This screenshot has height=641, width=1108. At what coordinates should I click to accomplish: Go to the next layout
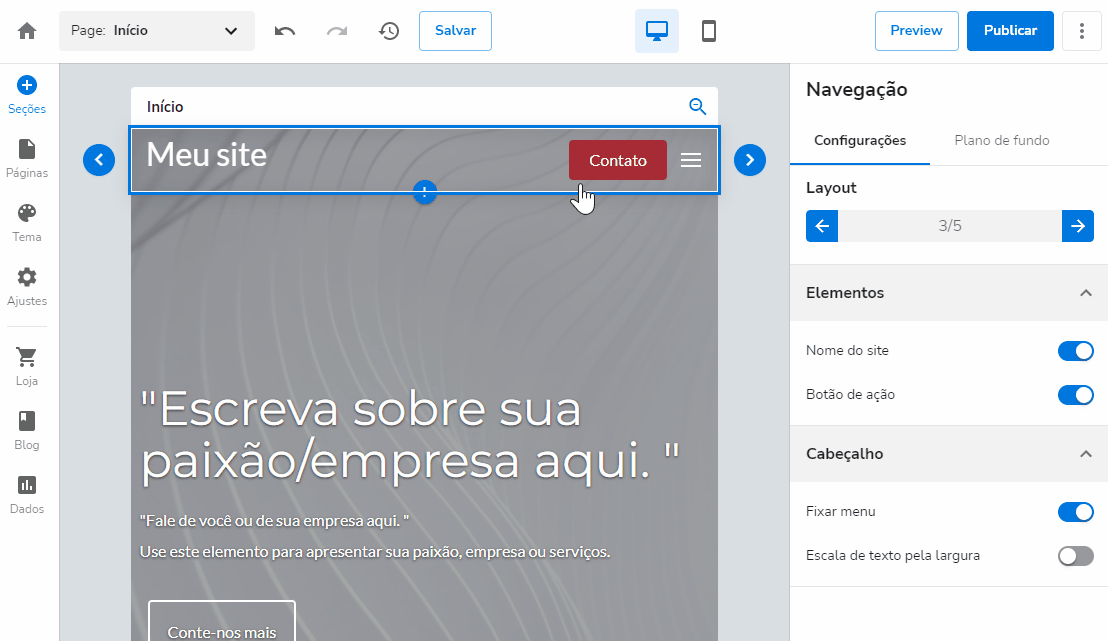click(1078, 226)
